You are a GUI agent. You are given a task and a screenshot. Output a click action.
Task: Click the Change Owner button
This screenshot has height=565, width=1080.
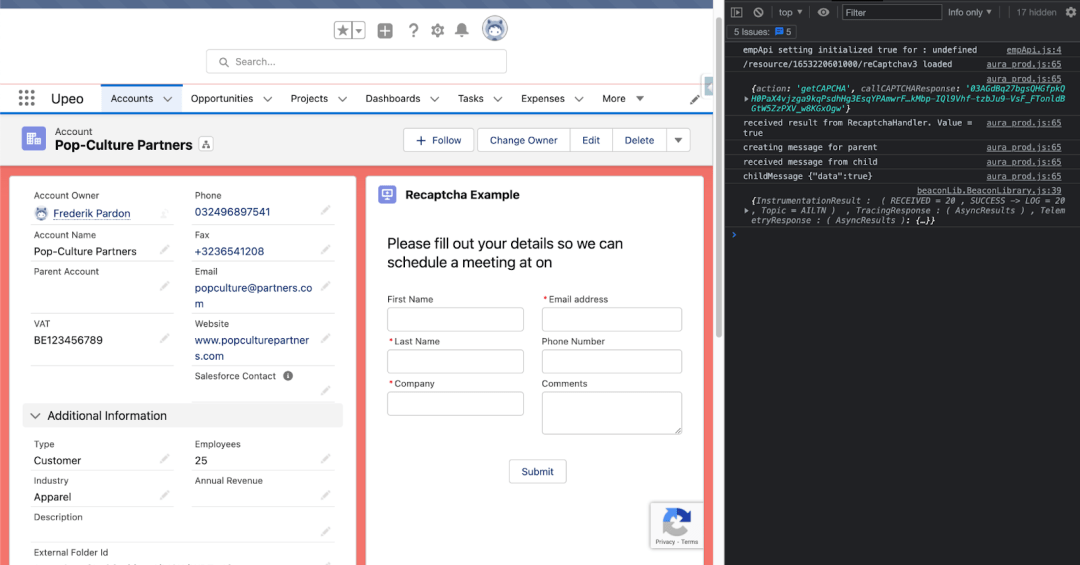coord(523,140)
